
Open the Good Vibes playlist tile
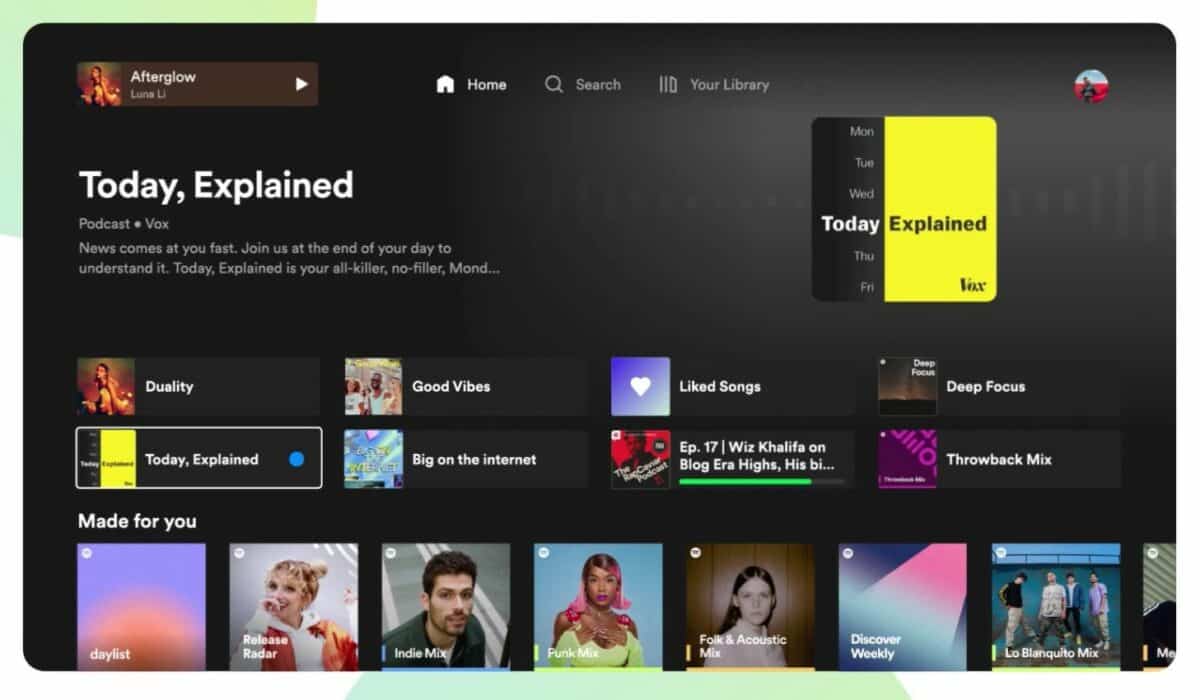(465, 386)
